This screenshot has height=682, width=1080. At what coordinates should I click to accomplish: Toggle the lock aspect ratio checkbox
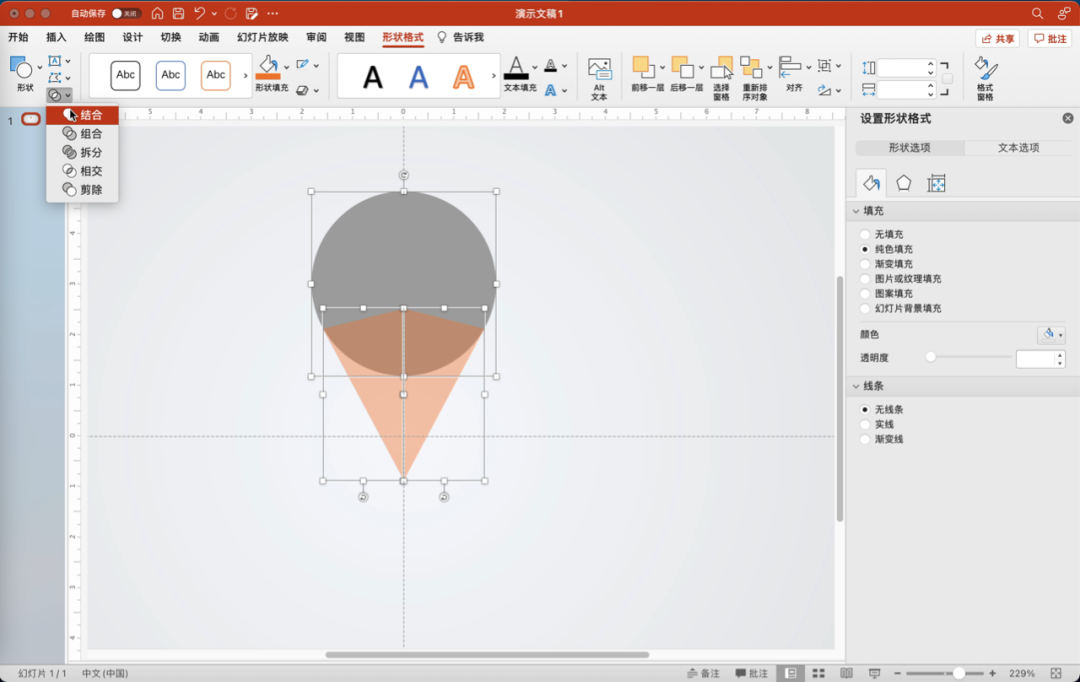coord(947,79)
